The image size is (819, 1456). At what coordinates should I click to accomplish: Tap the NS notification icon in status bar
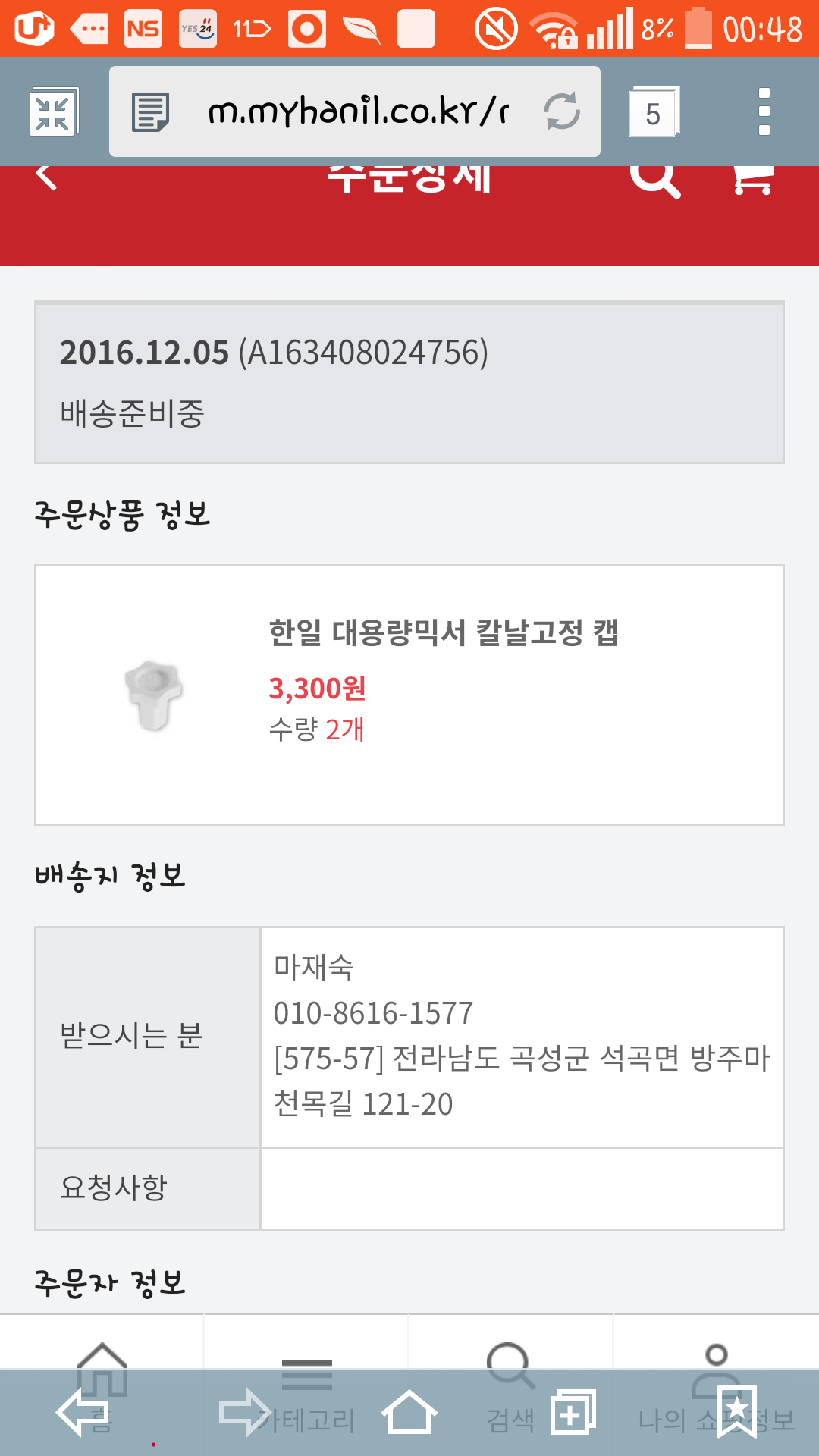pyautogui.click(x=143, y=29)
